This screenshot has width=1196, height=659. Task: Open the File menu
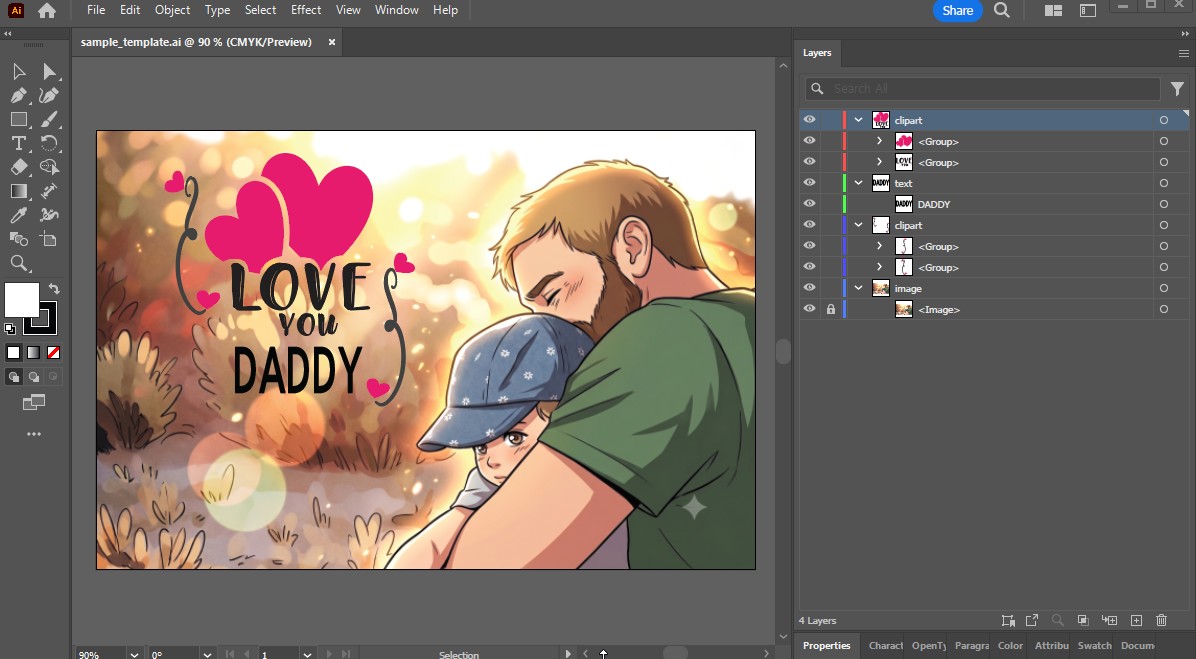[x=96, y=10]
